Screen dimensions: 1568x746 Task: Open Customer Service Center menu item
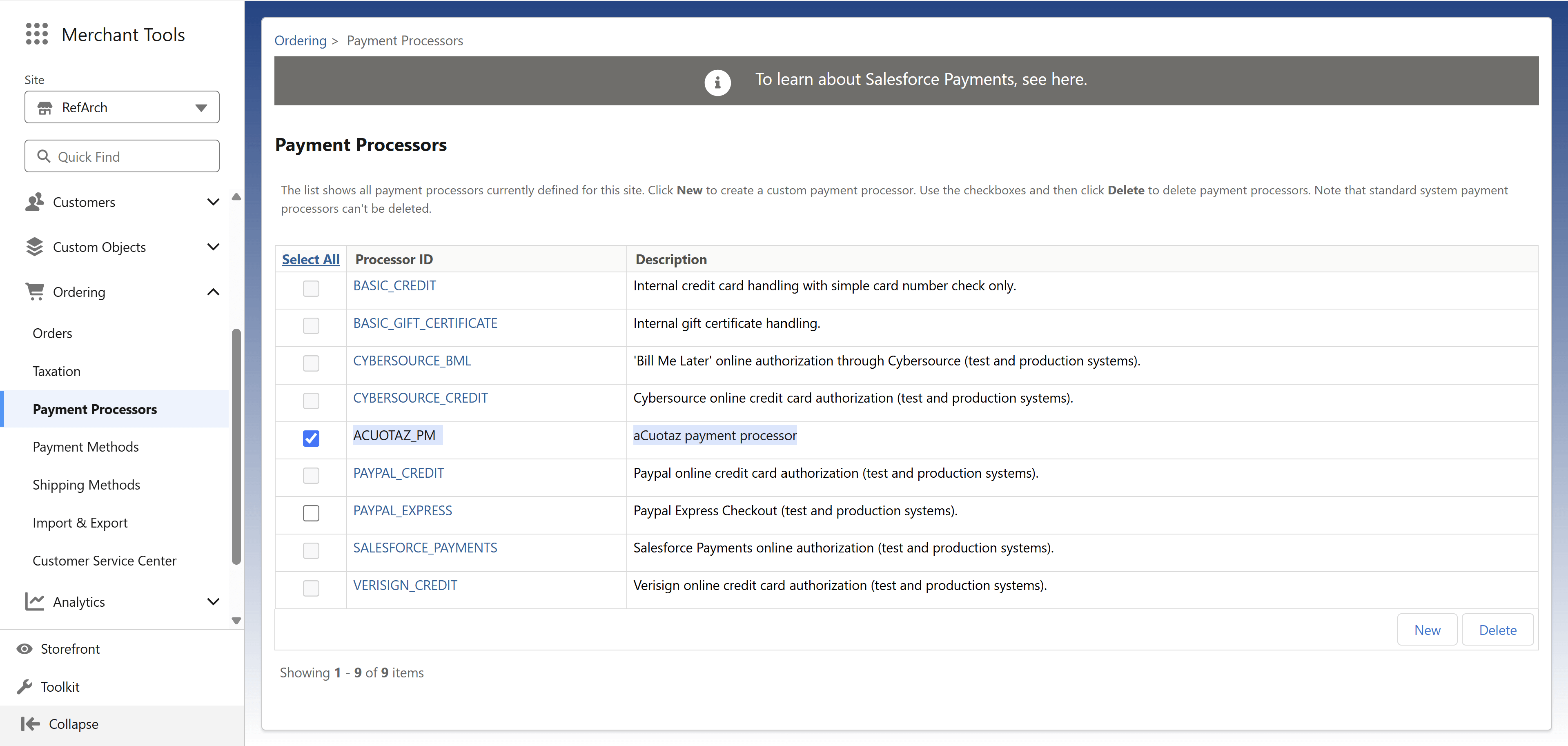pos(105,561)
